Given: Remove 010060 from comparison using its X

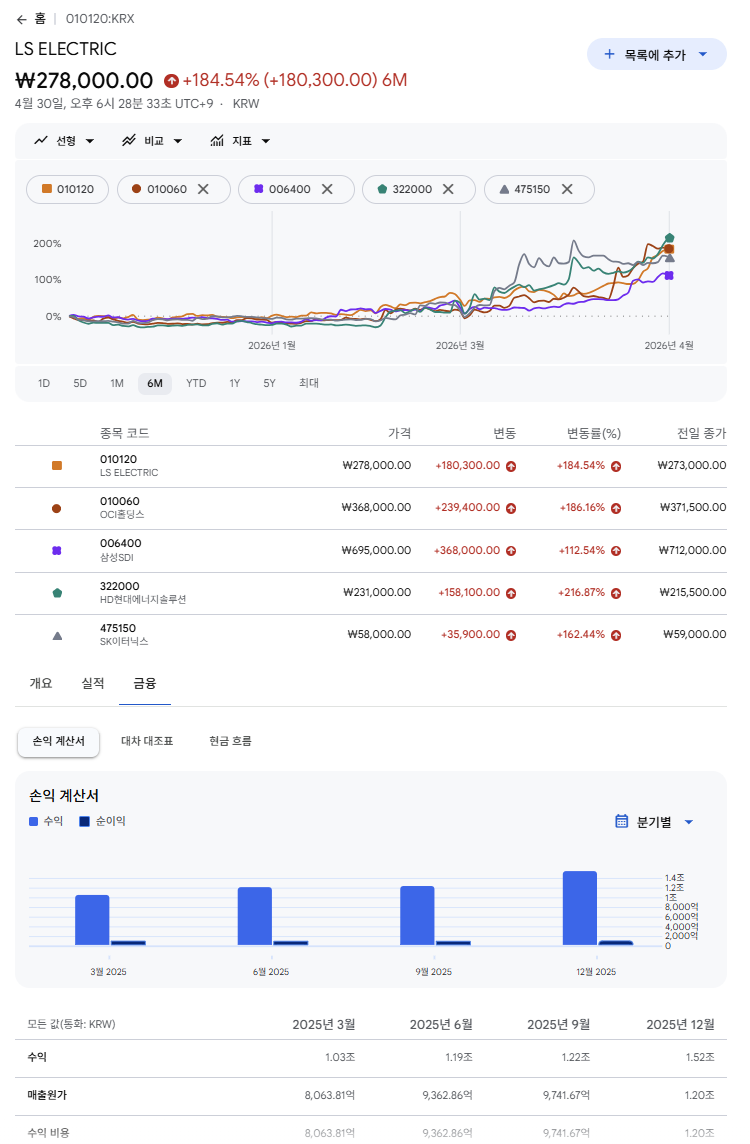Looking at the screenshot, I should pyautogui.click(x=203, y=189).
